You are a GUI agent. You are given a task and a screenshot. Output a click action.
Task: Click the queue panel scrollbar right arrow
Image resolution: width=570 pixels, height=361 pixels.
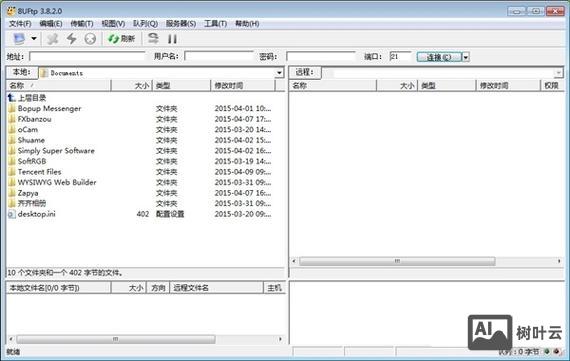(x=280, y=339)
